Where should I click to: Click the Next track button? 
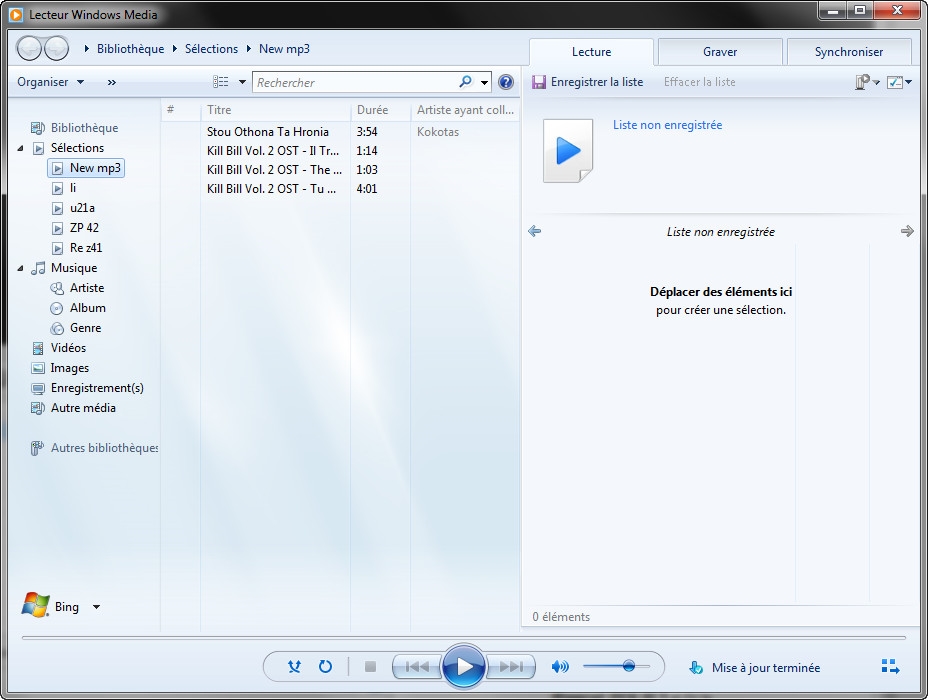[511, 667]
